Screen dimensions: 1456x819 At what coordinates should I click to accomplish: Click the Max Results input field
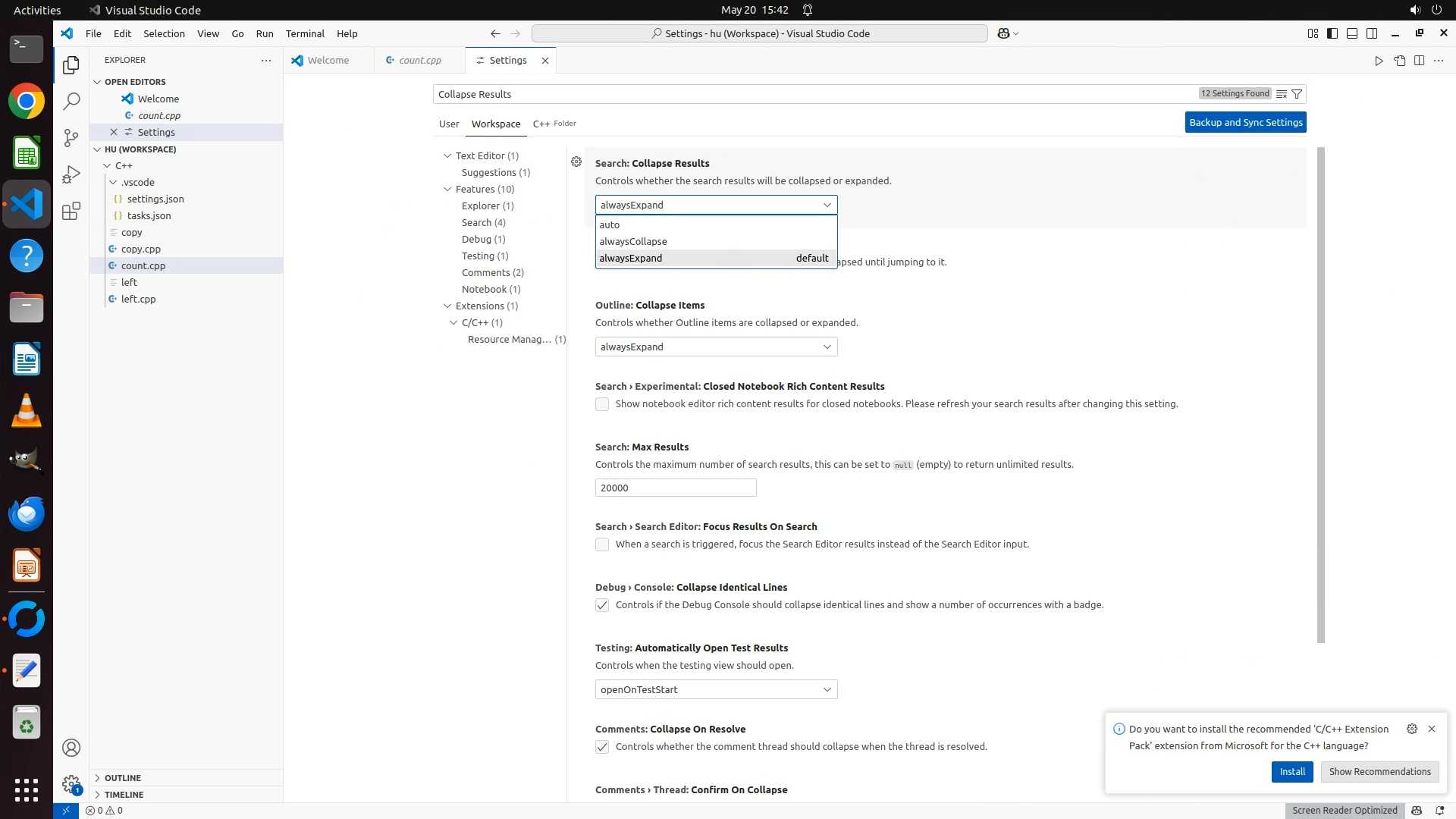point(675,488)
